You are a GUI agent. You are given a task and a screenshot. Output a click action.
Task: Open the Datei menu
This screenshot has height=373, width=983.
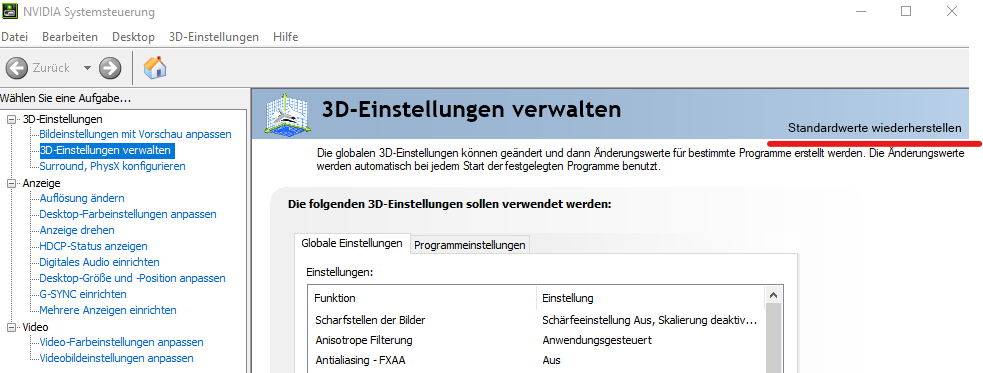(x=14, y=37)
